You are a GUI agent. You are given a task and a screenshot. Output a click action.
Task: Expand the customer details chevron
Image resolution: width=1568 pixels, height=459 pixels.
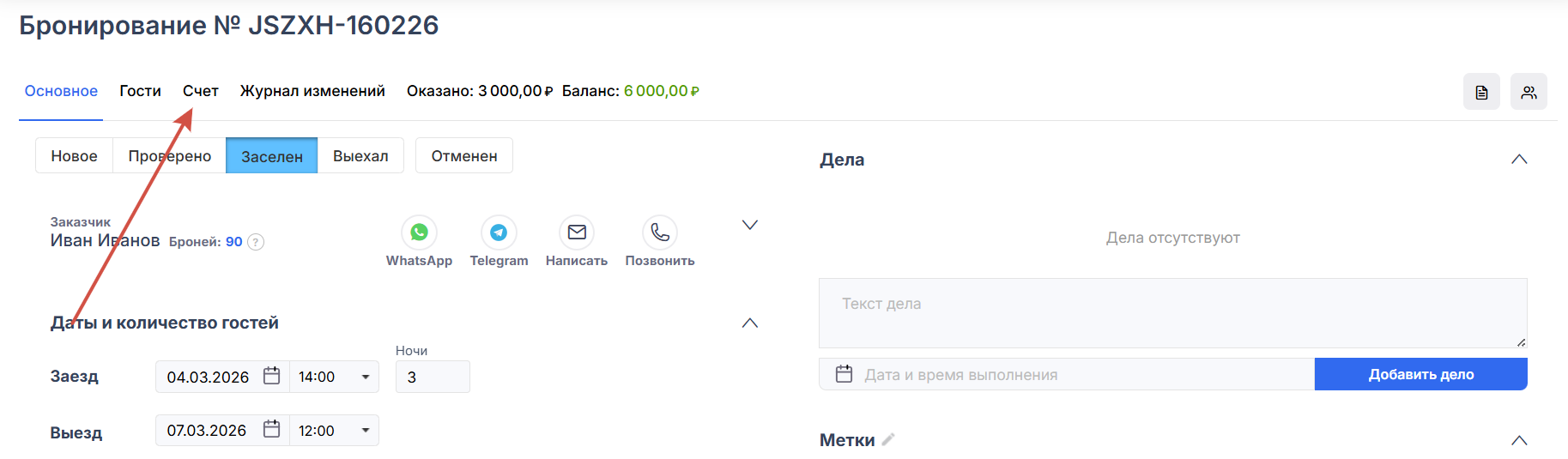(749, 225)
